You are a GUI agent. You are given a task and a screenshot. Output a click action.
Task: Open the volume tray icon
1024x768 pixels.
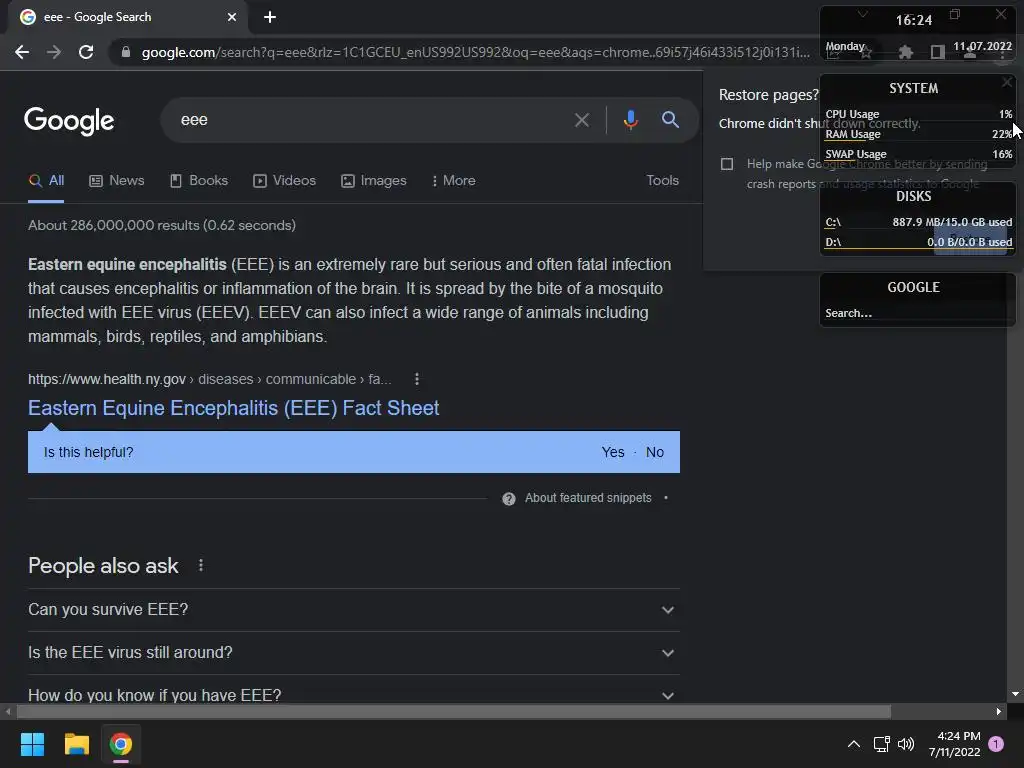point(906,744)
